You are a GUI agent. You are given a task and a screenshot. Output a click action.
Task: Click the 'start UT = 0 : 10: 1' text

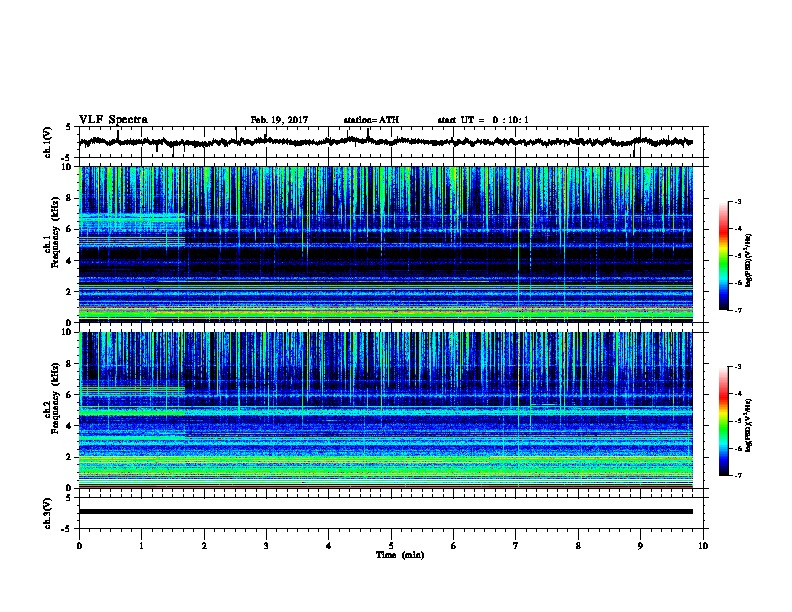482,120
